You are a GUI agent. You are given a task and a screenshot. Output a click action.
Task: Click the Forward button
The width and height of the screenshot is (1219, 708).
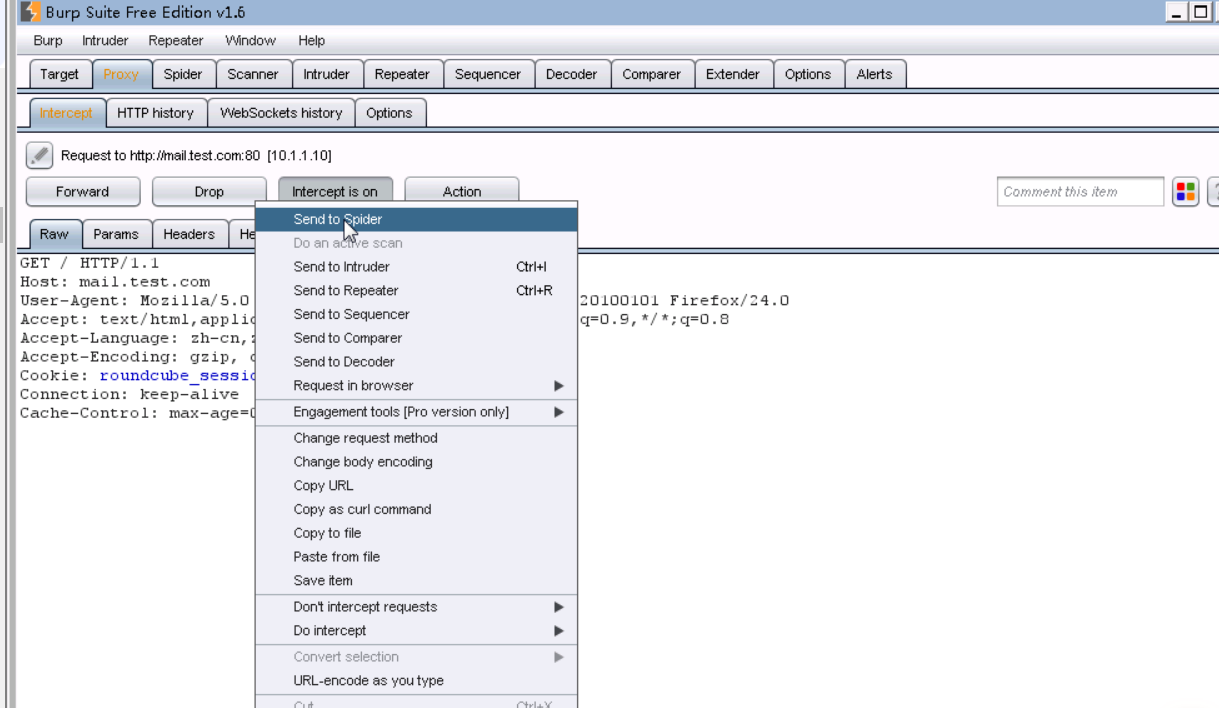83,192
